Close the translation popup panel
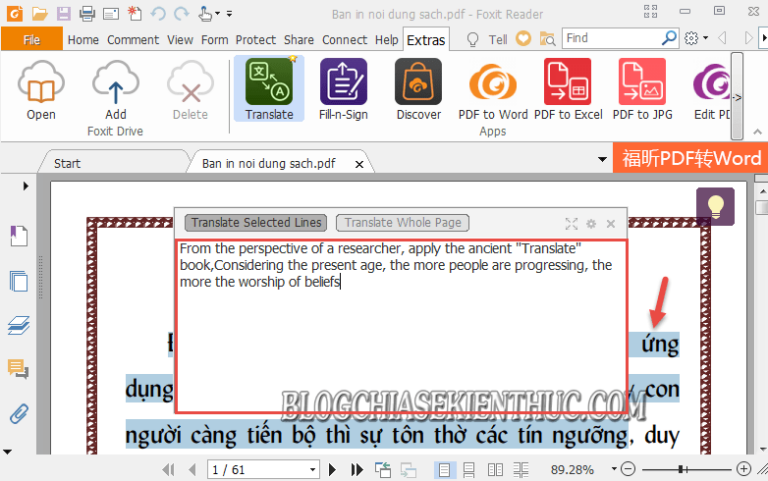Image resolution: width=768 pixels, height=481 pixels. (610, 224)
